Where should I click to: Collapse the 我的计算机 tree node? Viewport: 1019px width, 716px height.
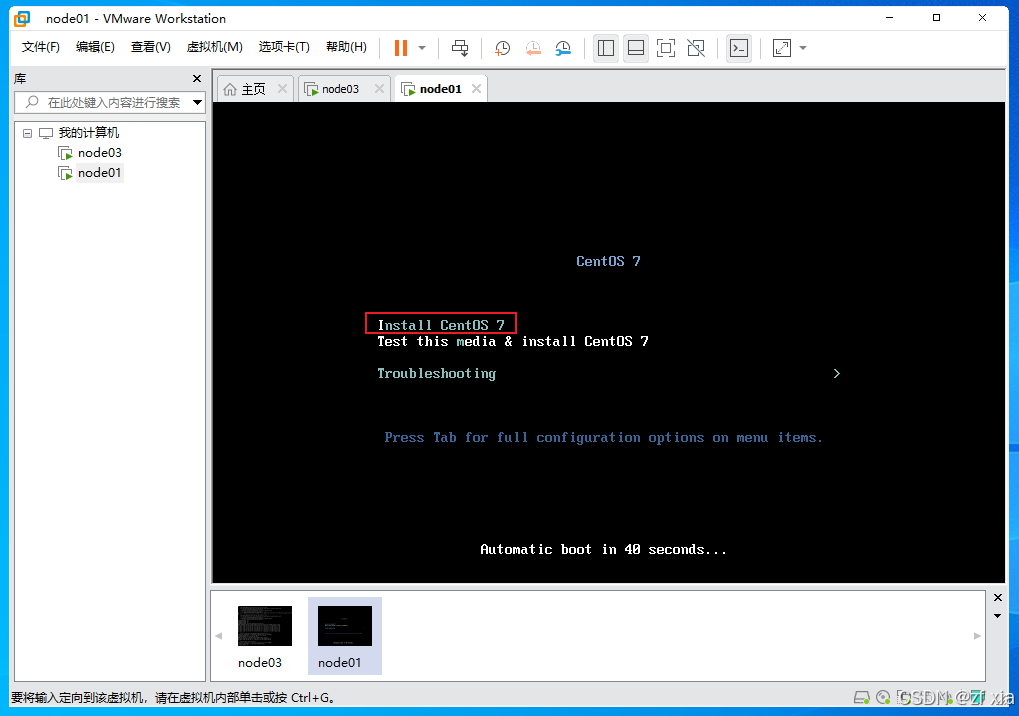click(27, 133)
